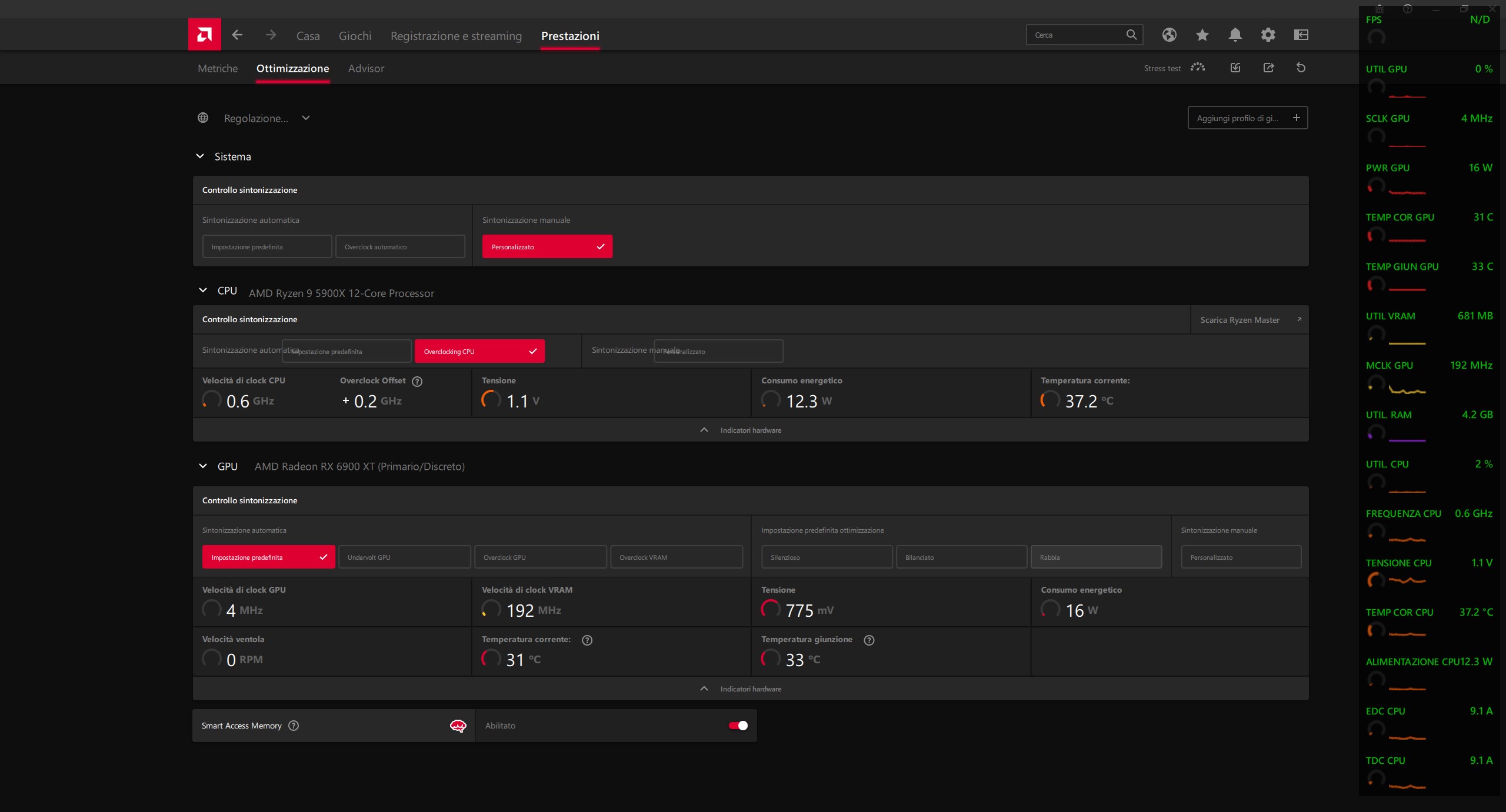Select Sistema Impostazione predefinita option

point(267,246)
